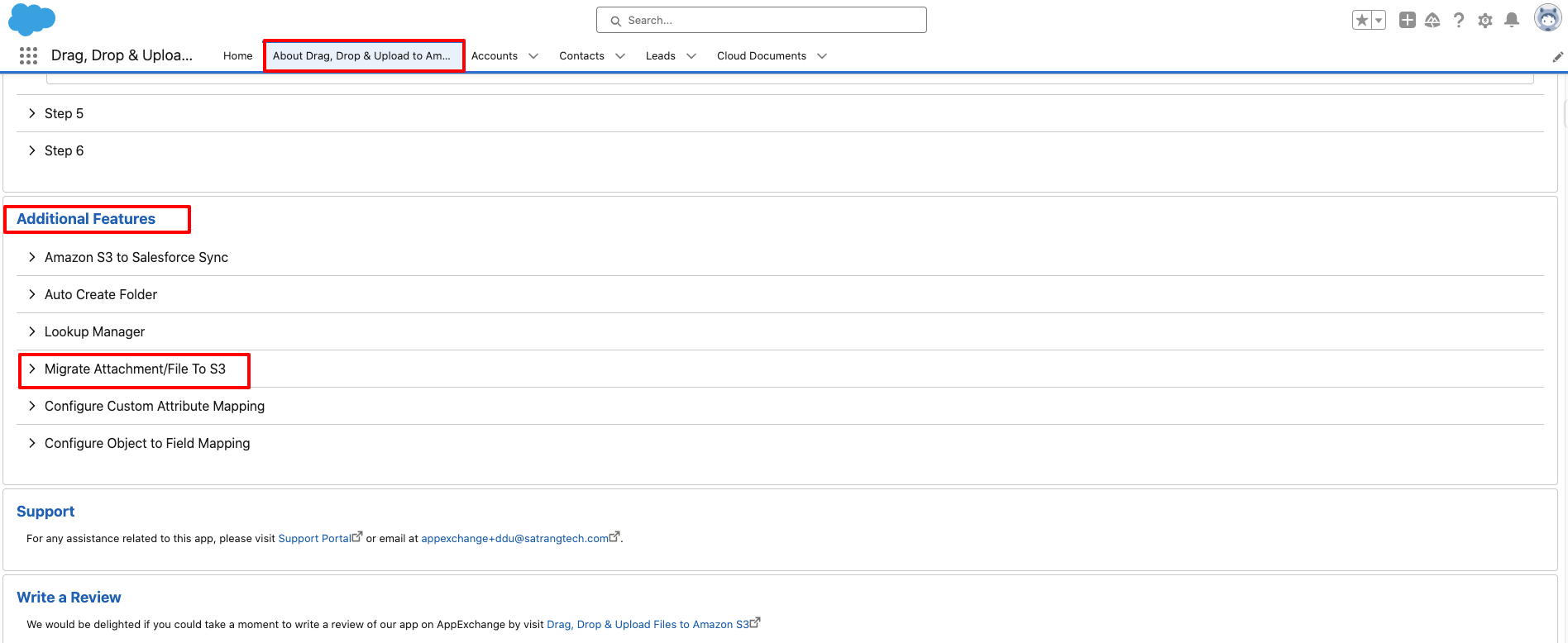Click the Drag, Drop & Uploa... app name
This screenshot has height=643, width=1568.
122,55
